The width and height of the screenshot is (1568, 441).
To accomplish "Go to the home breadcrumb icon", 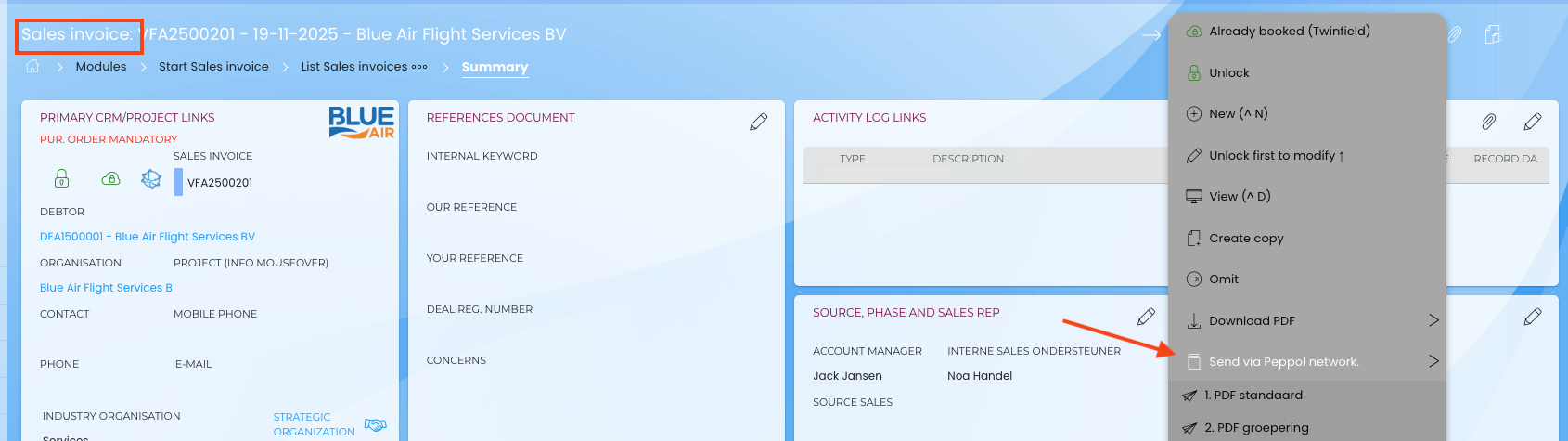I will pos(32,66).
